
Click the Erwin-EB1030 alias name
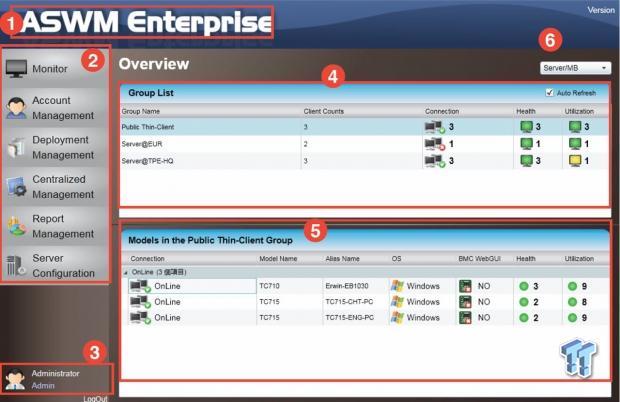(x=347, y=286)
